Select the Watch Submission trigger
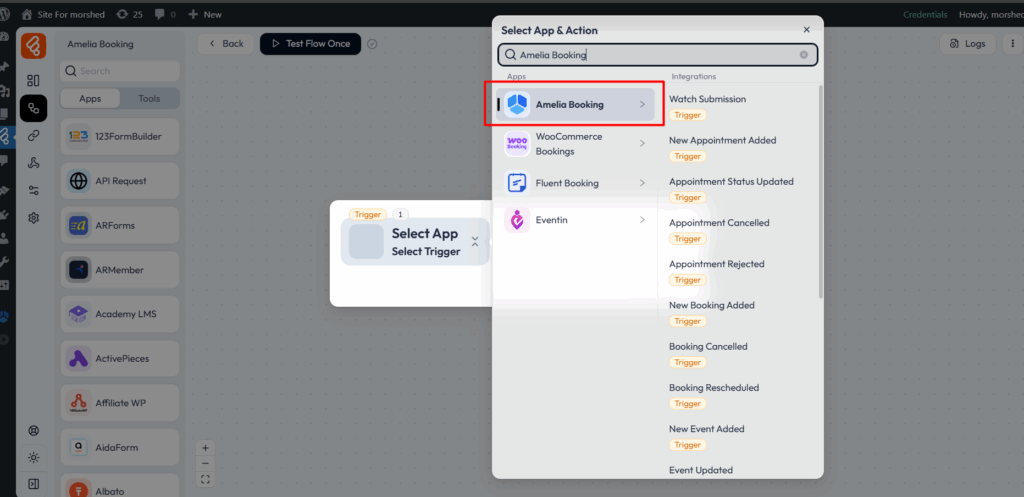 (x=707, y=99)
